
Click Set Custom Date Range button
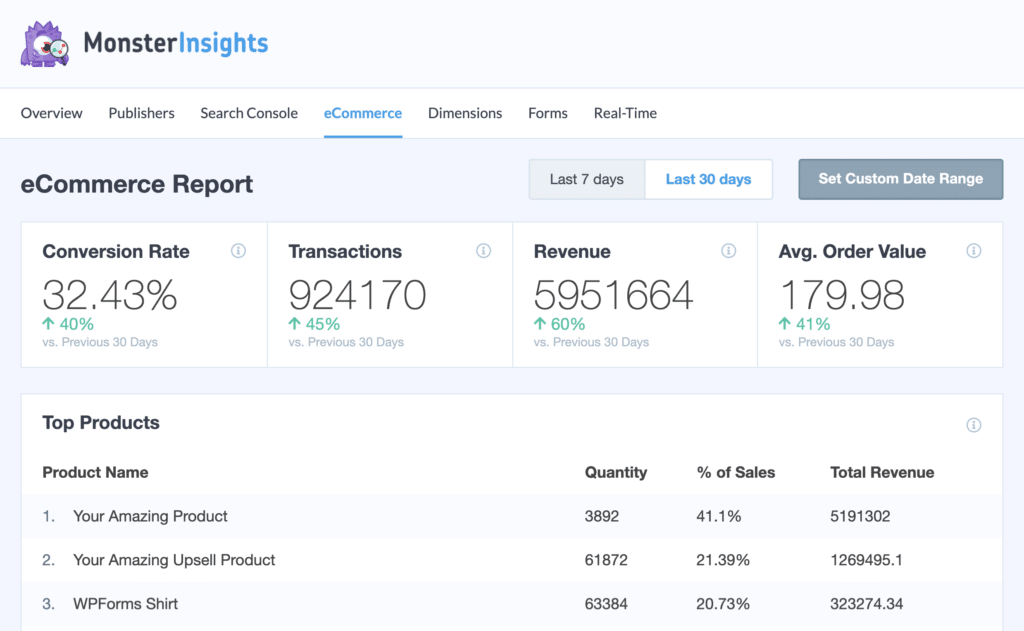(901, 179)
